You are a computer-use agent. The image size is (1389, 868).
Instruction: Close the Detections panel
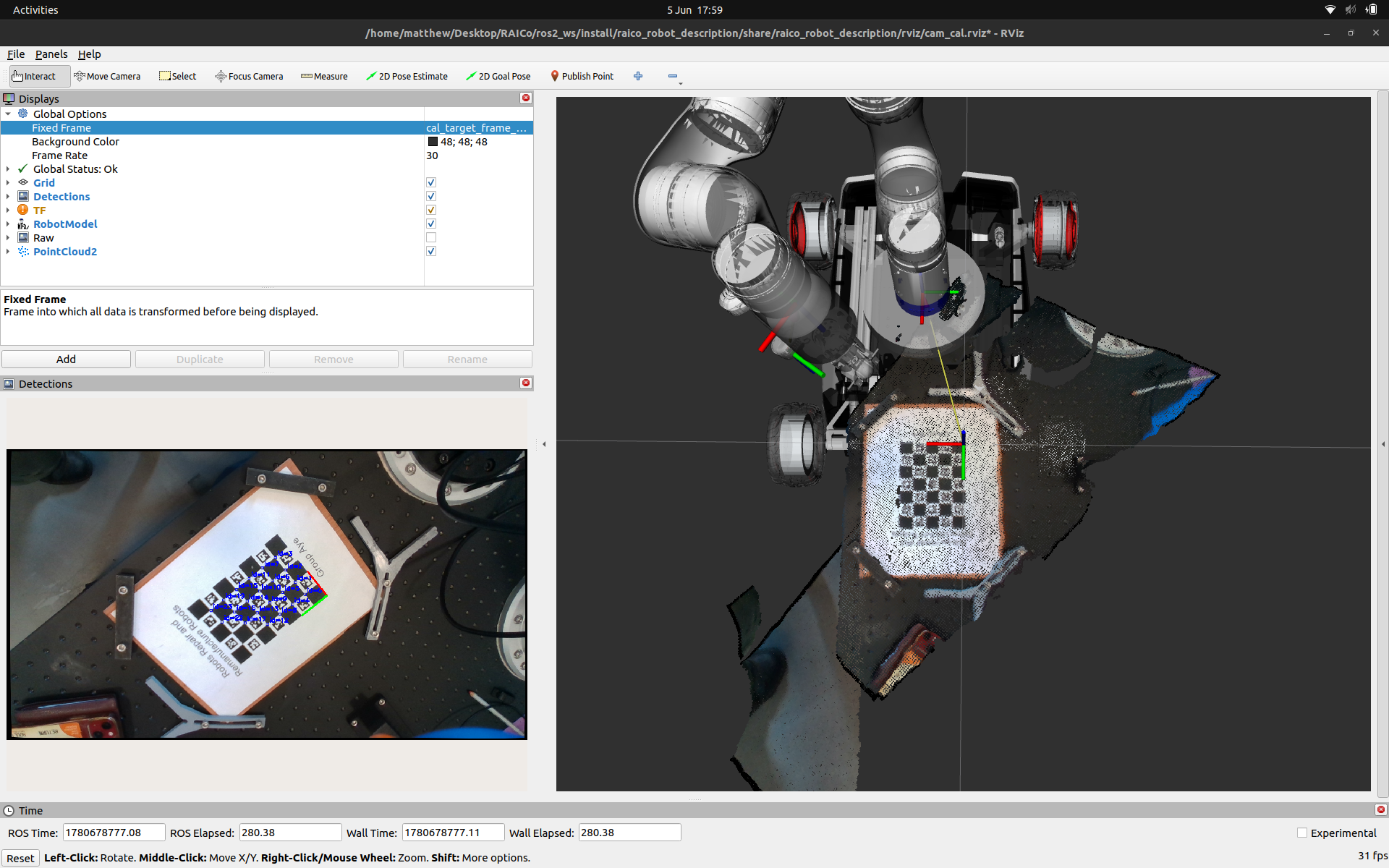coord(526,383)
